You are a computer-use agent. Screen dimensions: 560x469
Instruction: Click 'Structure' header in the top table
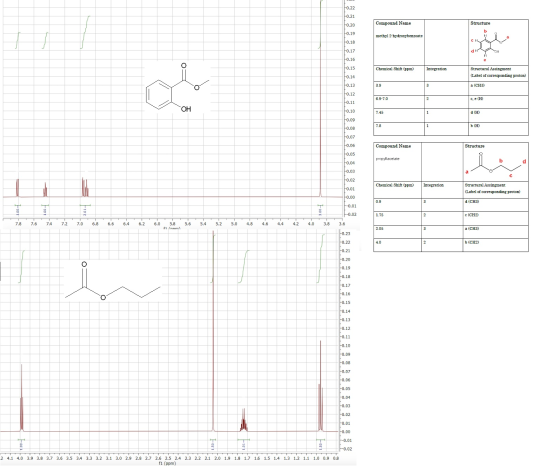pyautogui.click(x=480, y=23)
